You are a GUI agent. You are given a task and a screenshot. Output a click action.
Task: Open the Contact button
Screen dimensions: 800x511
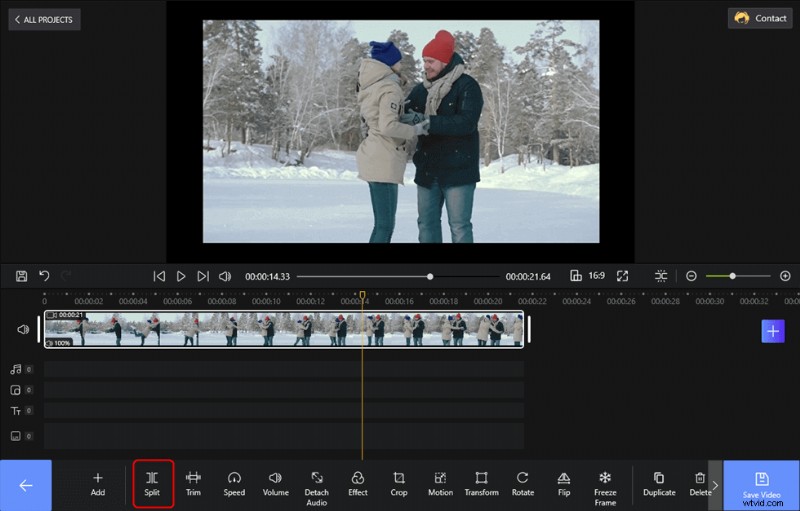click(x=760, y=18)
